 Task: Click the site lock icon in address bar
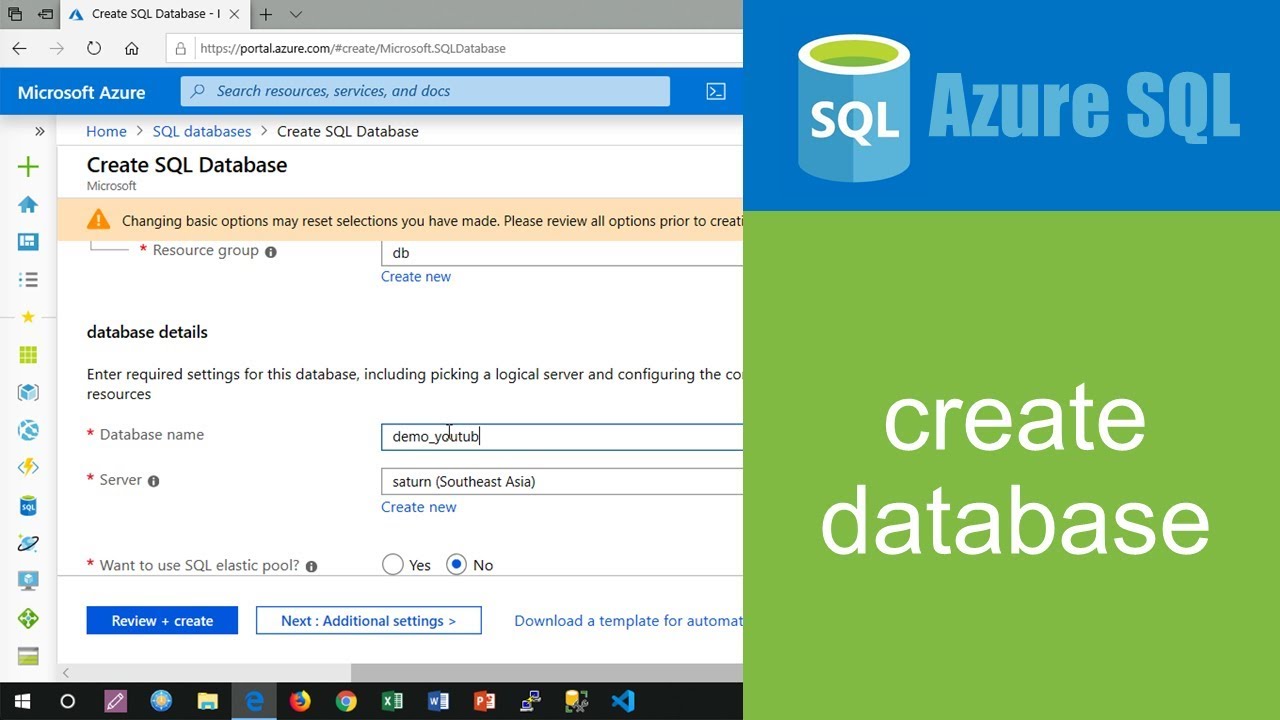(181, 48)
